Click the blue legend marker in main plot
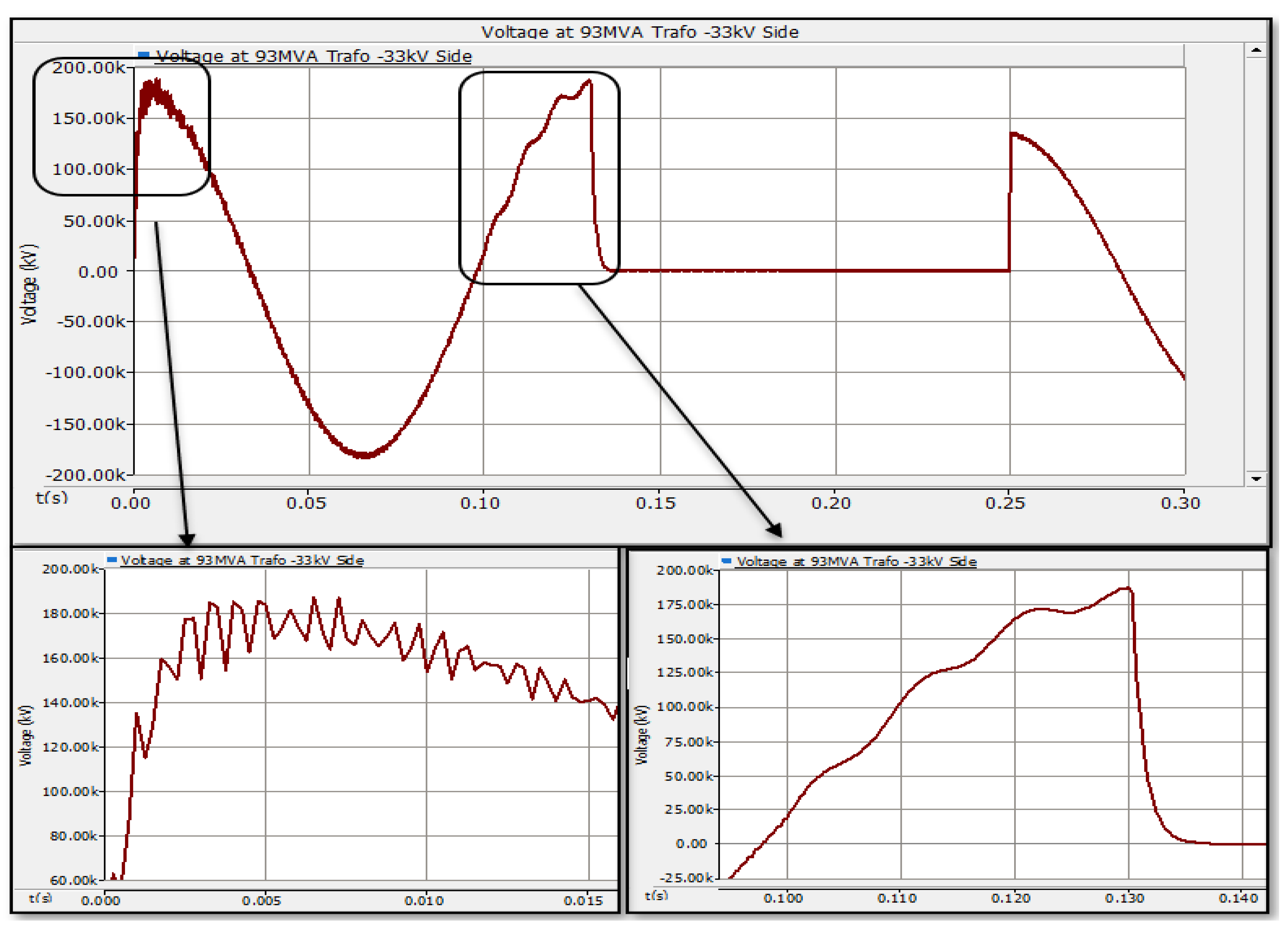This screenshot has width=1288, height=931. coord(144,55)
